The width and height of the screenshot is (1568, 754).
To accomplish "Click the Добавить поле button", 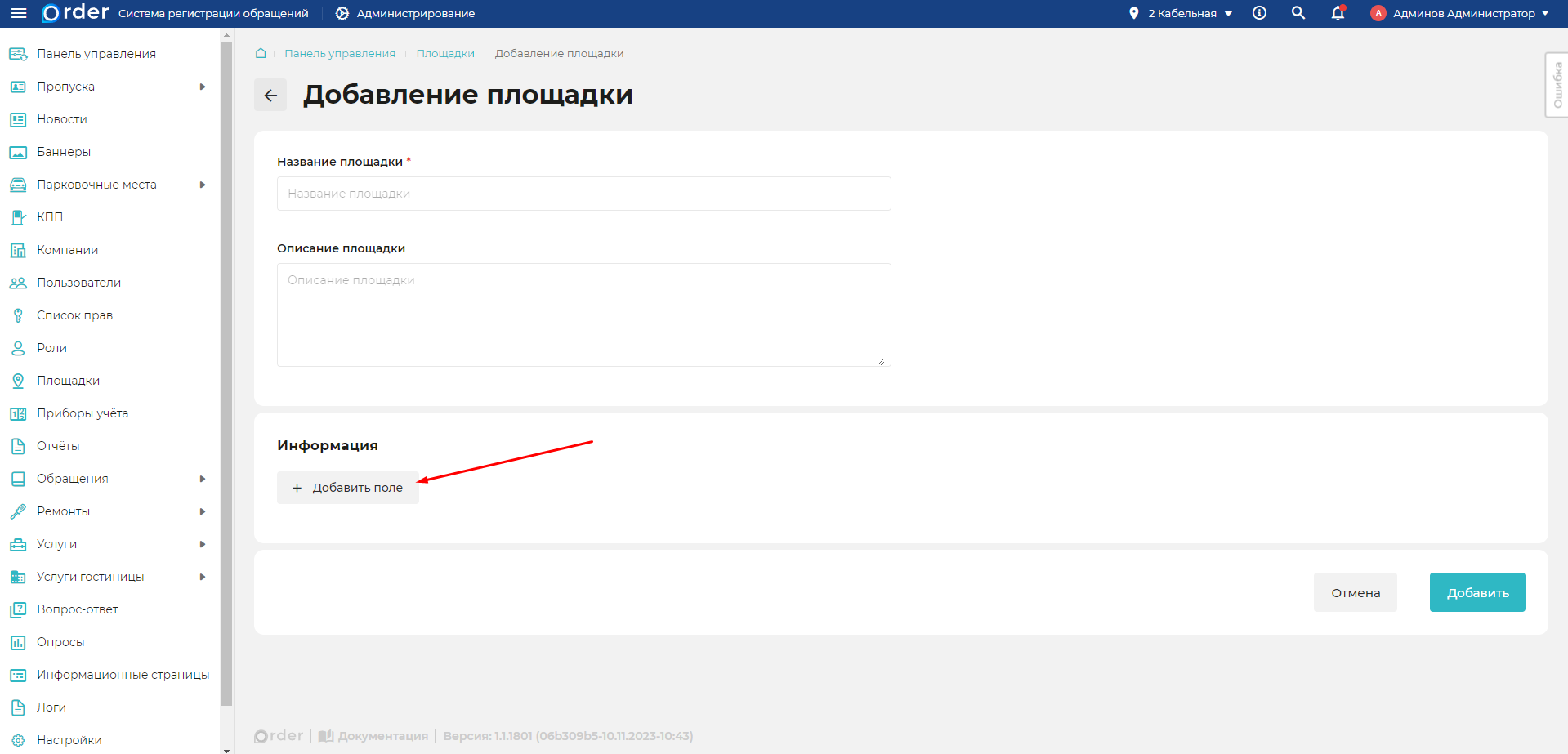I will tap(347, 488).
